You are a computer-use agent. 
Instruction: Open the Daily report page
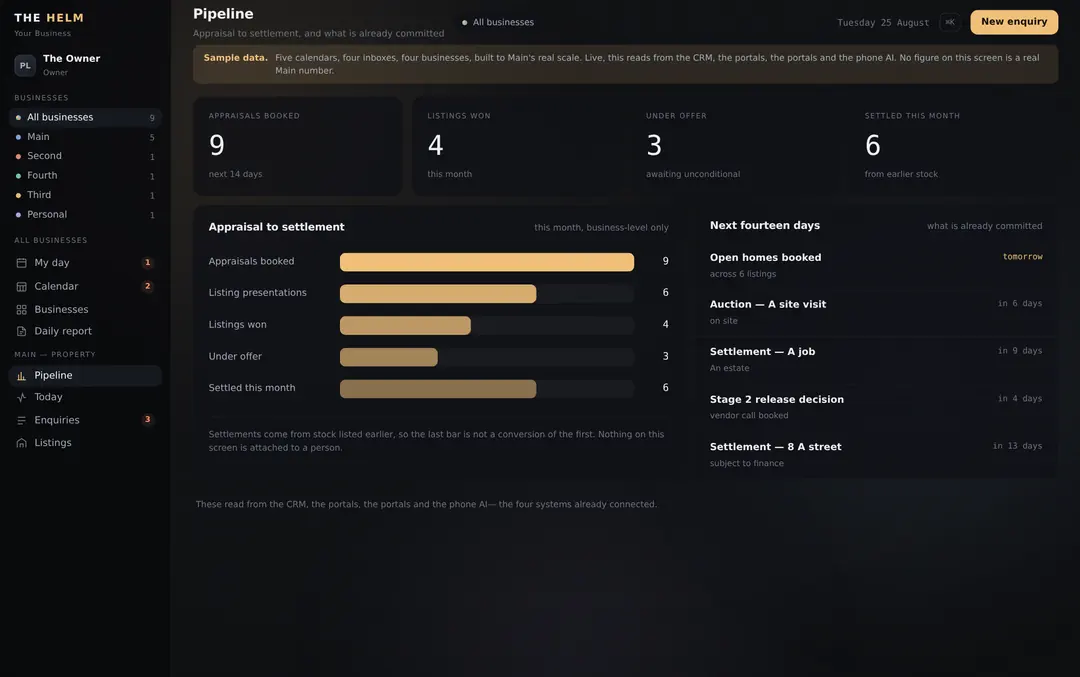point(85,331)
